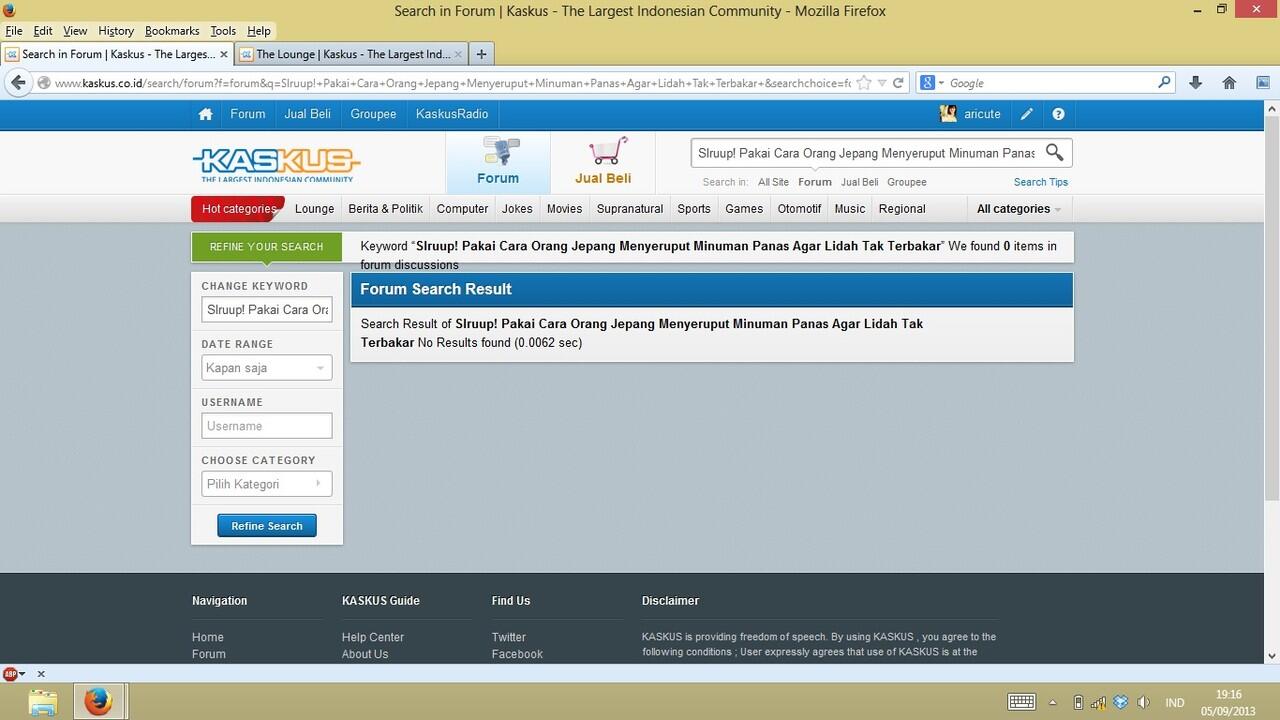This screenshot has height=720, width=1280.
Task: Open the Firefox downloads arrow icon
Action: tap(1195, 83)
